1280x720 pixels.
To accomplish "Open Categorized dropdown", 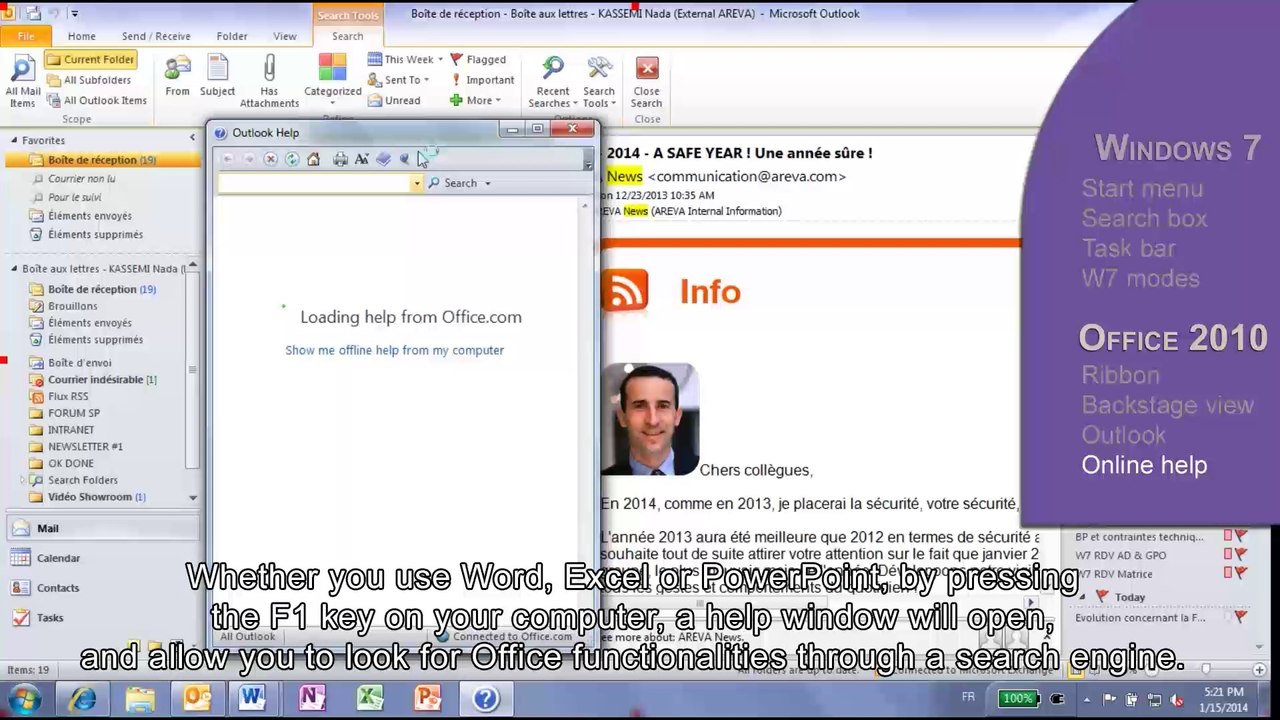I will click(332, 81).
